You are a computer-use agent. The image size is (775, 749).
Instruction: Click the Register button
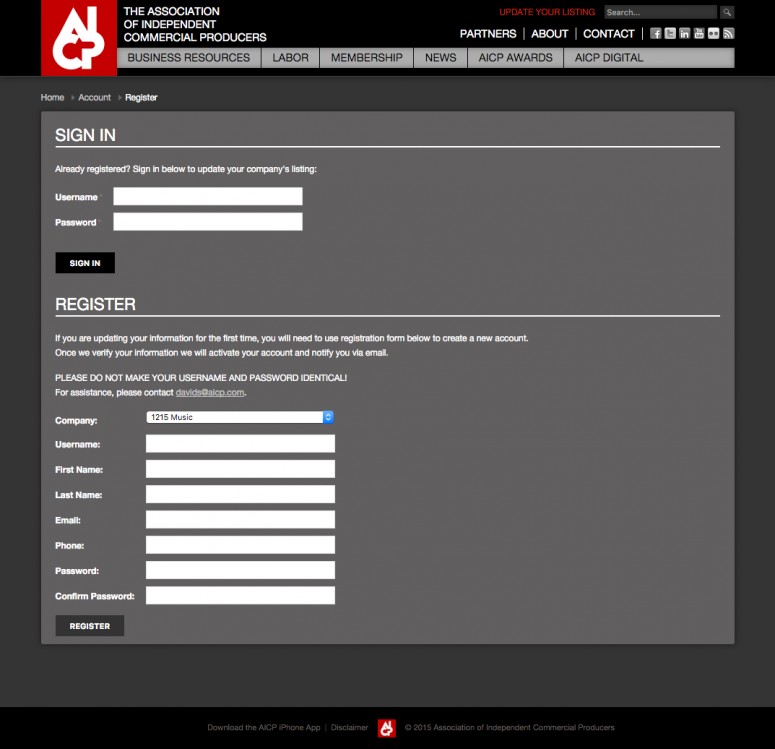pyautogui.click(x=89, y=626)
